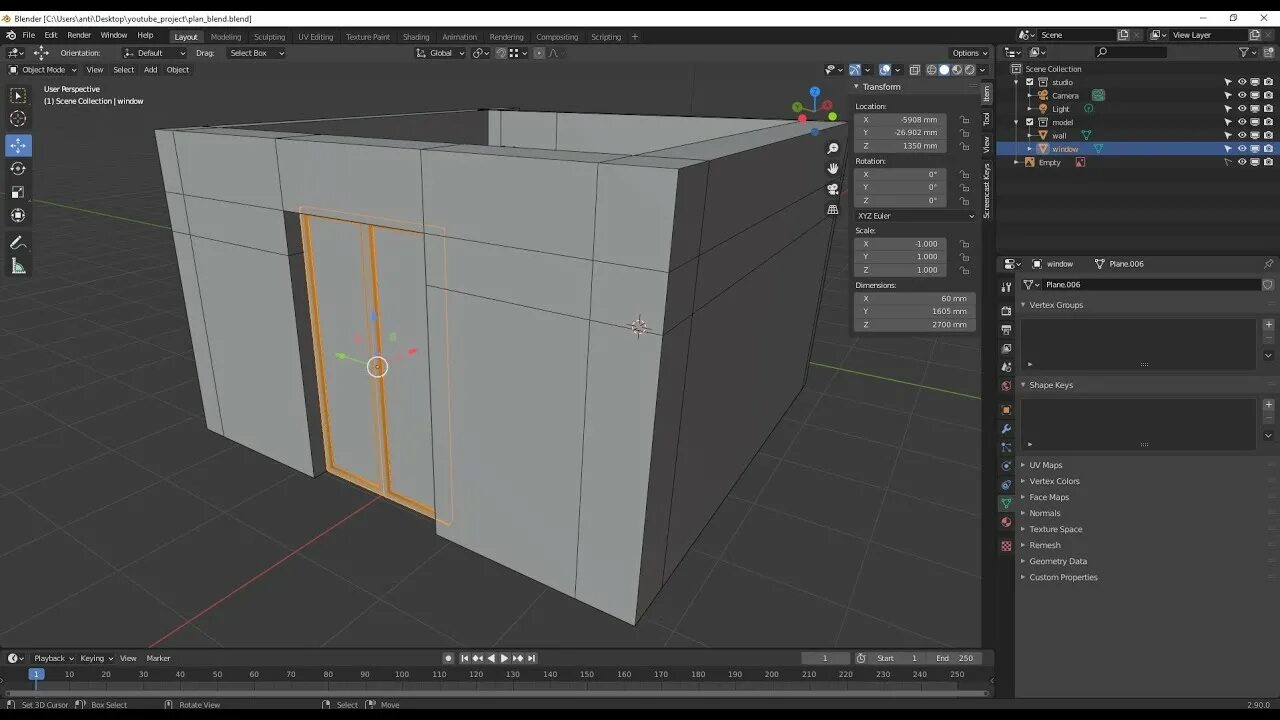Lock the Scale Z value
The height and width of the screenshot is (720, 1280).
coord(964,270)
